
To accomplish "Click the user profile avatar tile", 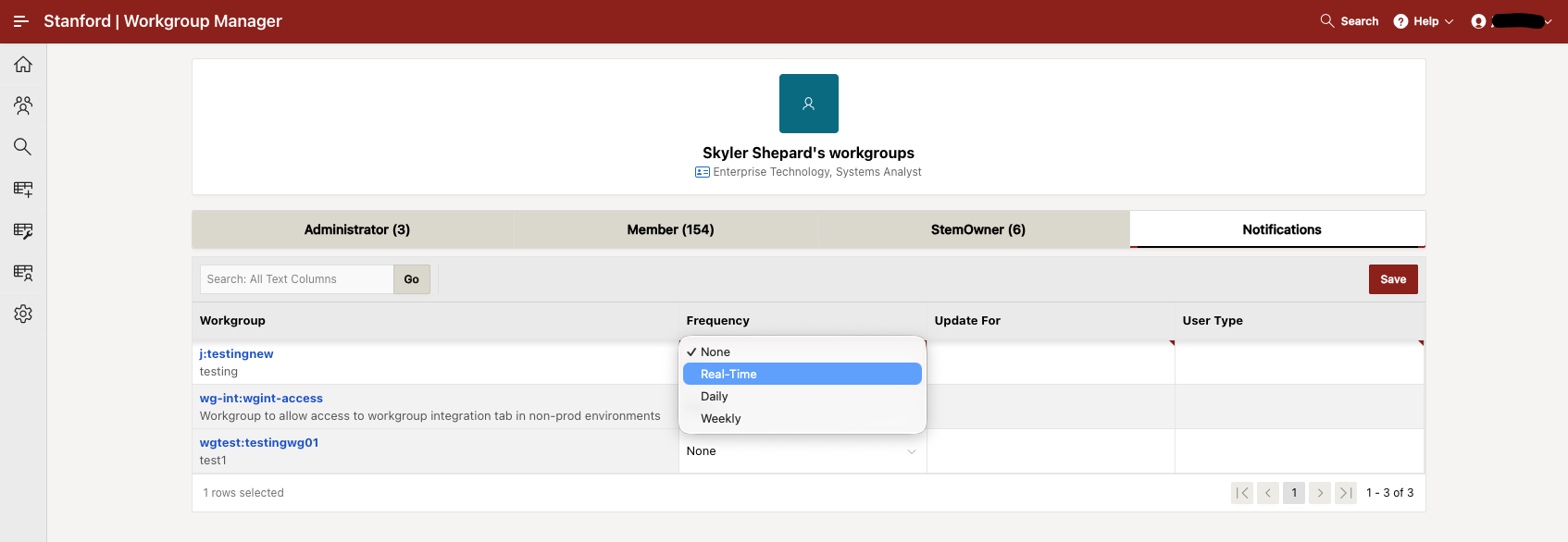I will (x=808, y=104).
